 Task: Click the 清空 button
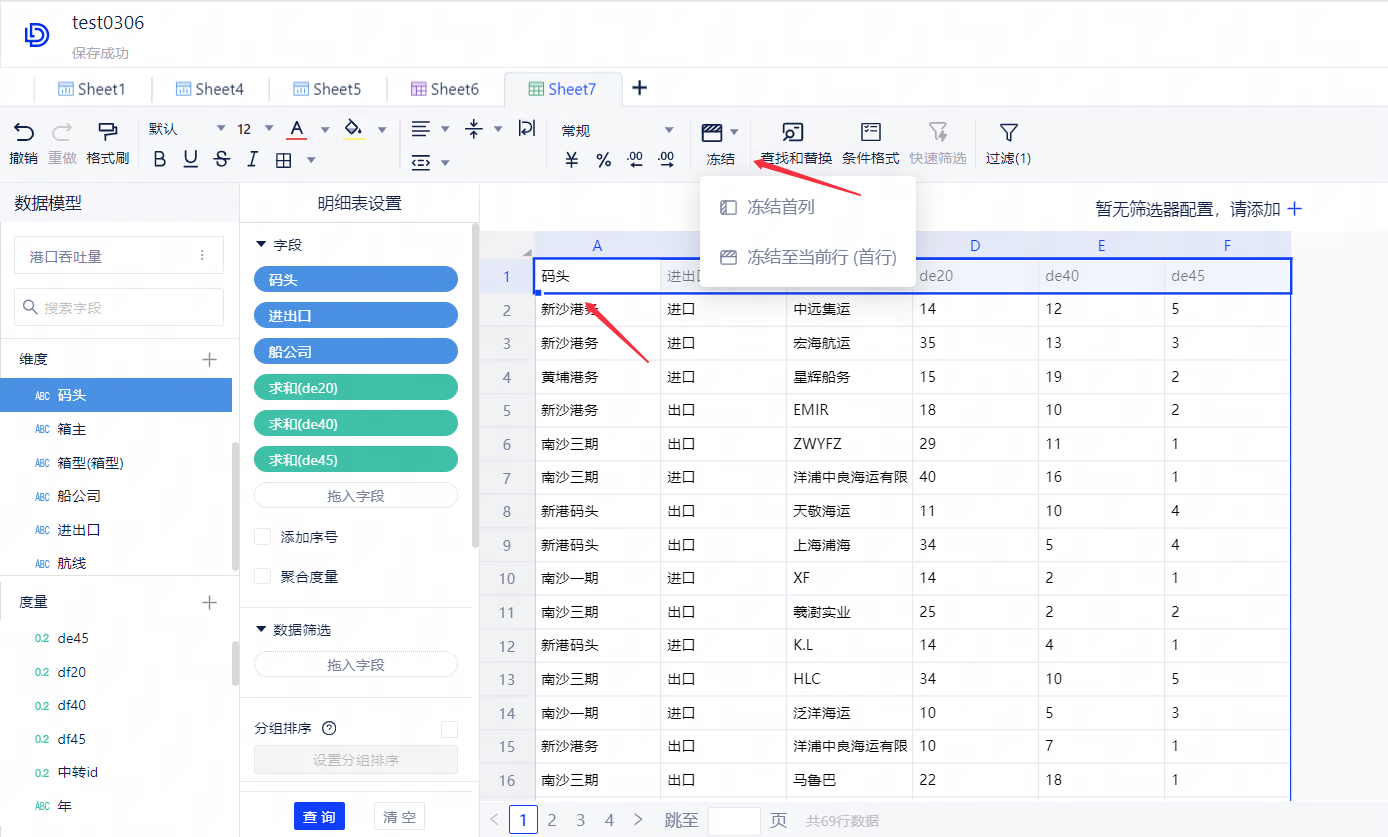tap(399, 816)
